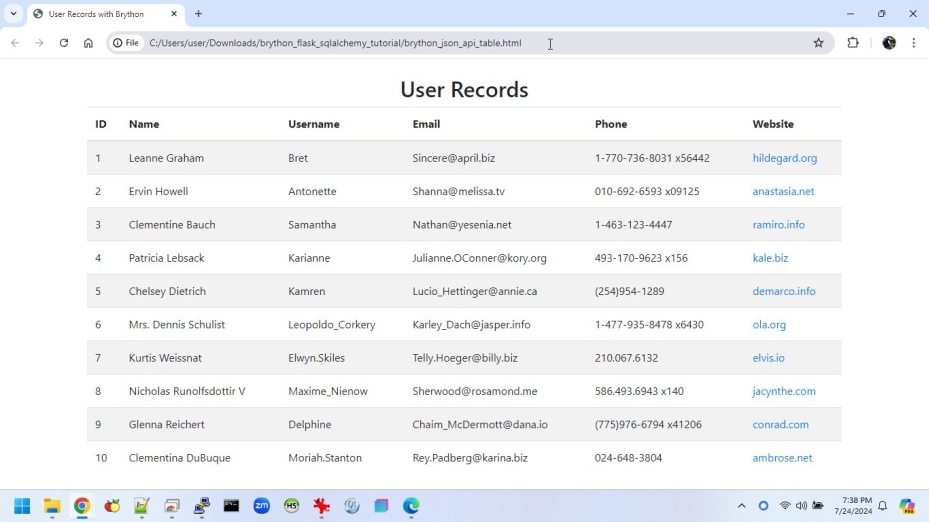
Task: Launch File Explorer from the taskbar
Action: point(52,506)
